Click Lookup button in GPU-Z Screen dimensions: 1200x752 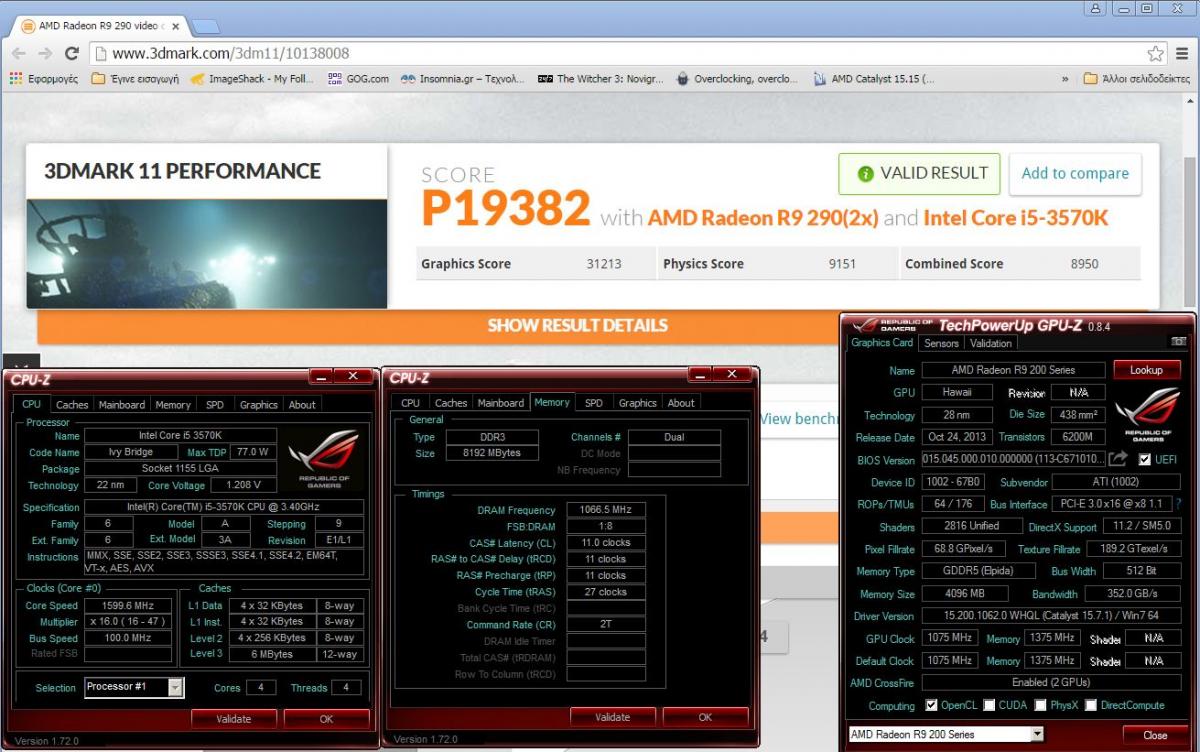(1147, 369)
